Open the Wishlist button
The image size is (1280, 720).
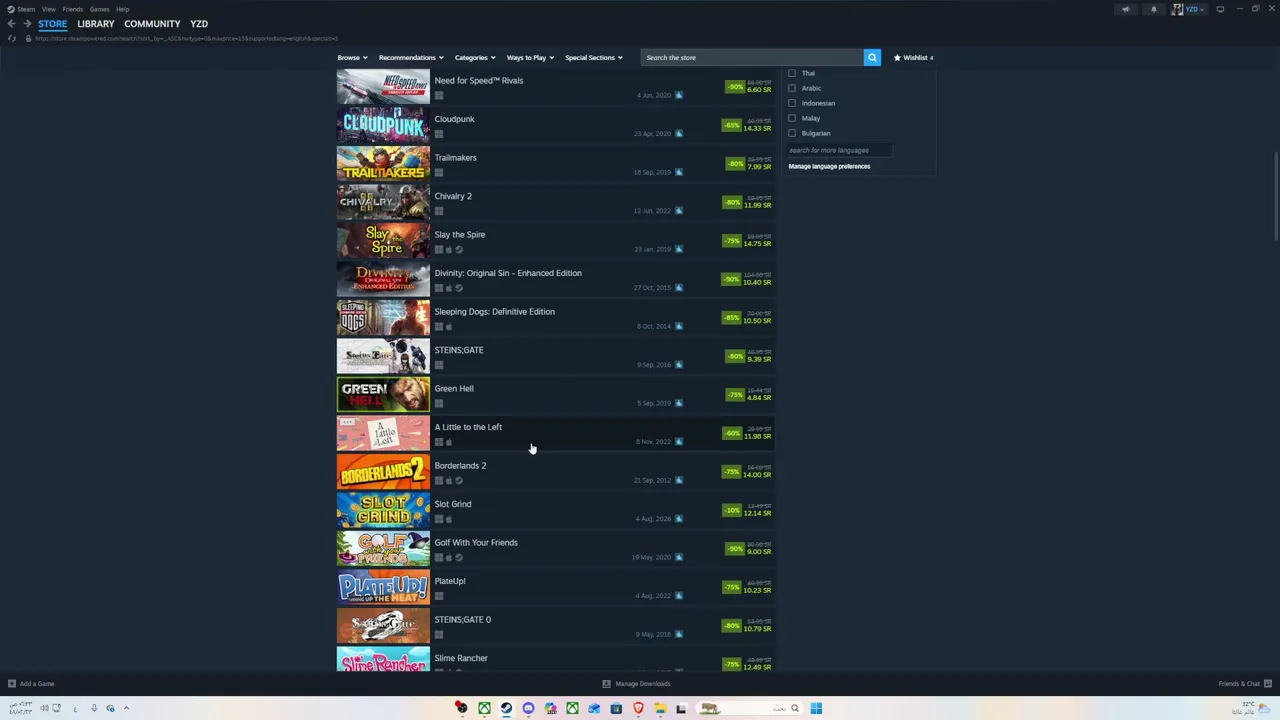(914, 58)
